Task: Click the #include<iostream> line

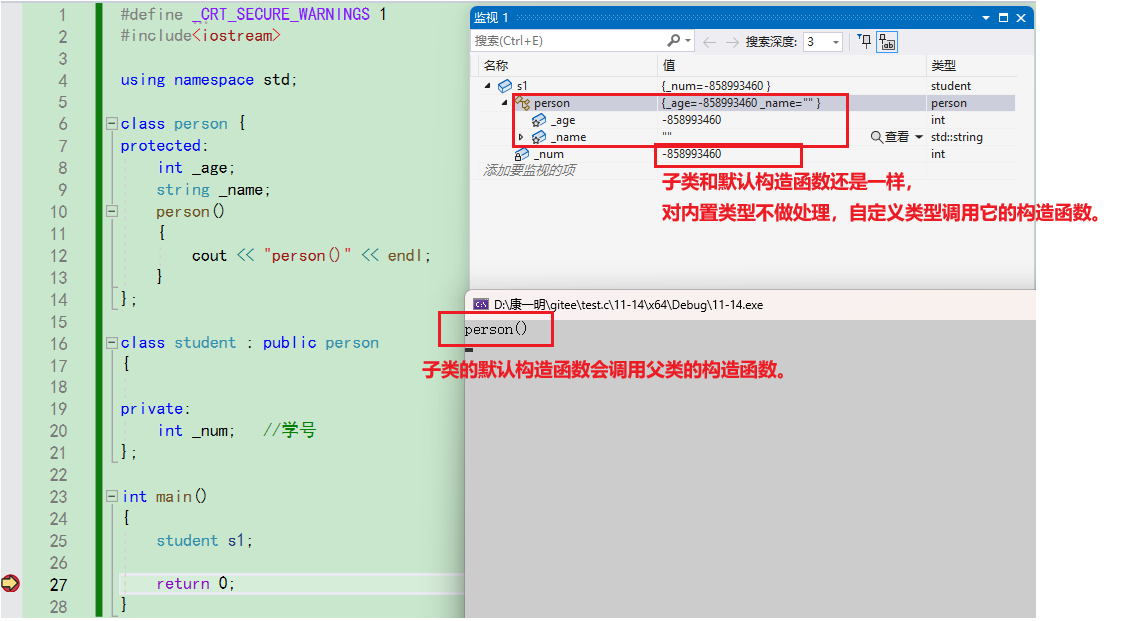Action: [200, 35]
